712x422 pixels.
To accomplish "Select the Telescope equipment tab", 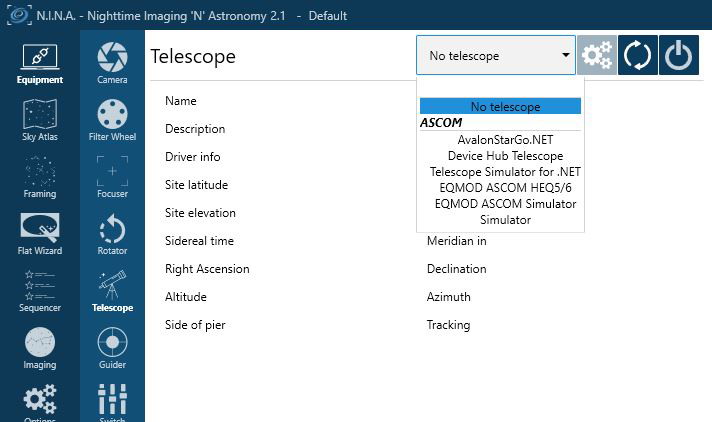I will 112,291.
